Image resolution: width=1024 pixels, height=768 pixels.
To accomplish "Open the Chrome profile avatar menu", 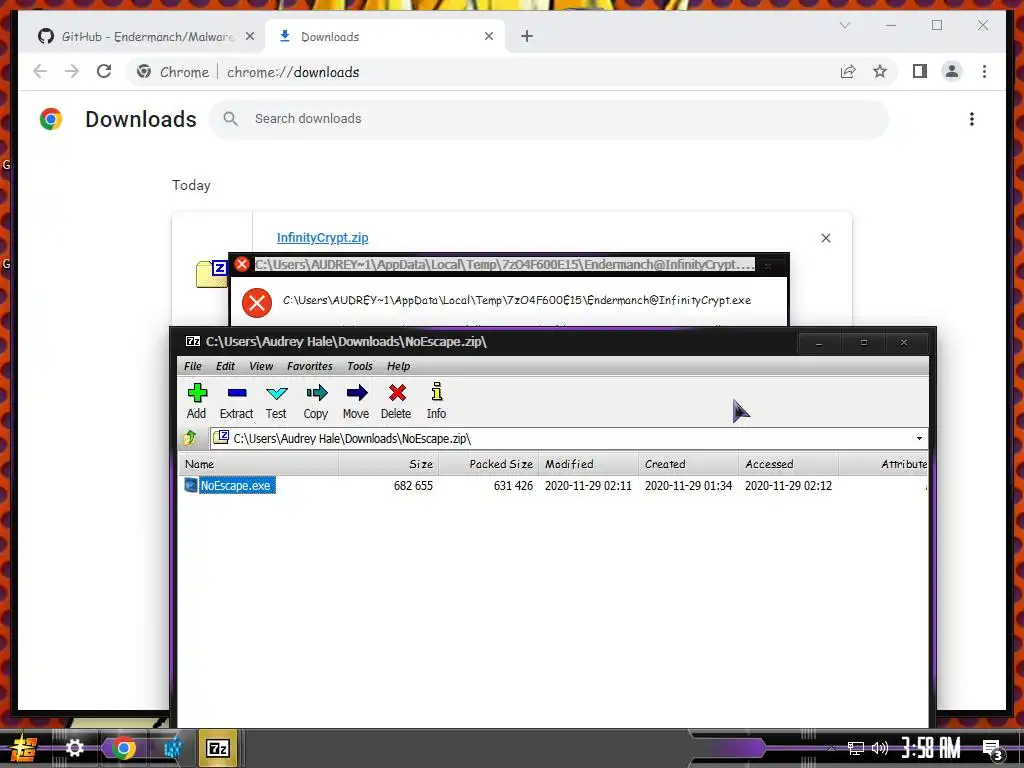I will coord(952,72).
